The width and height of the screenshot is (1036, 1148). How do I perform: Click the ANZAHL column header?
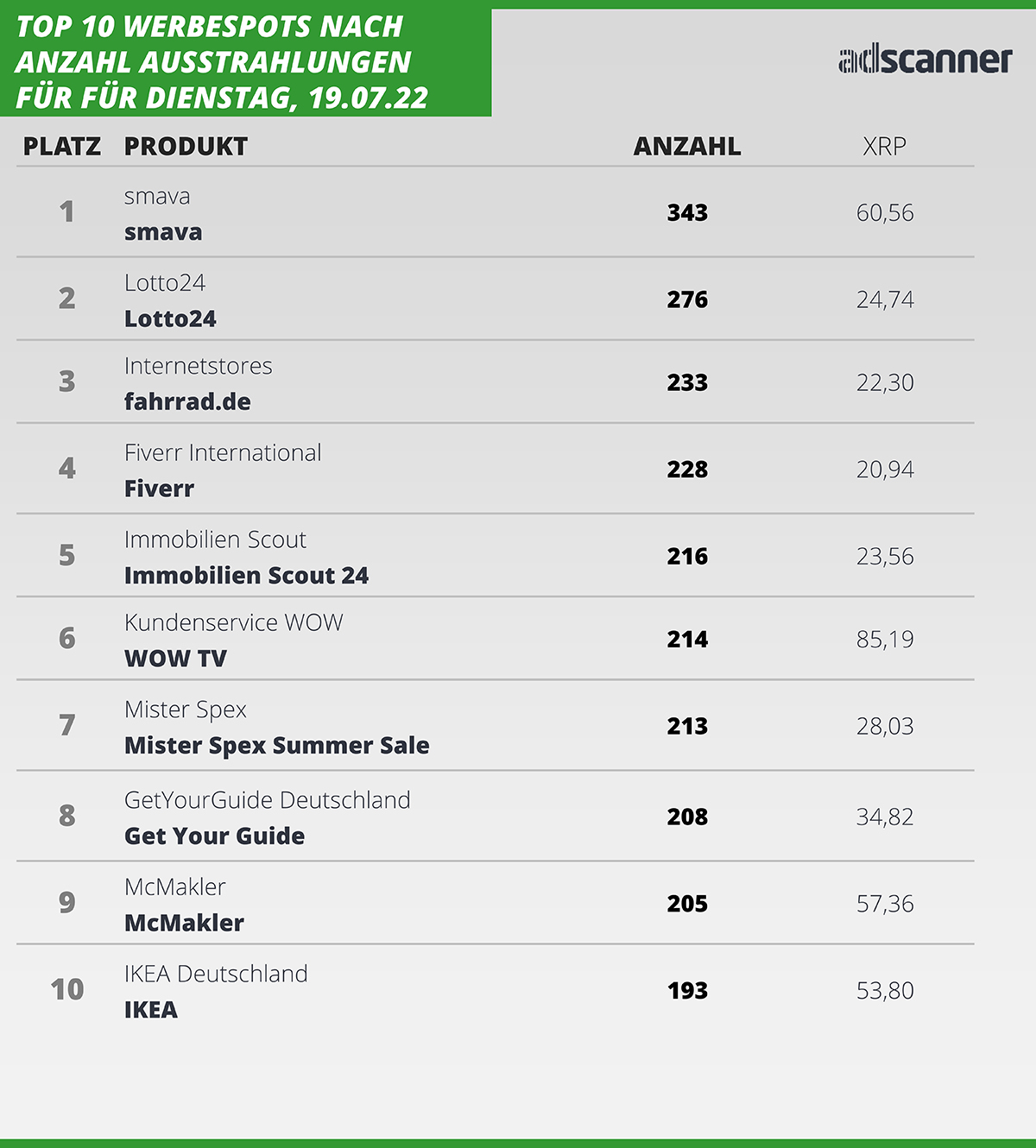click(687, 147)
